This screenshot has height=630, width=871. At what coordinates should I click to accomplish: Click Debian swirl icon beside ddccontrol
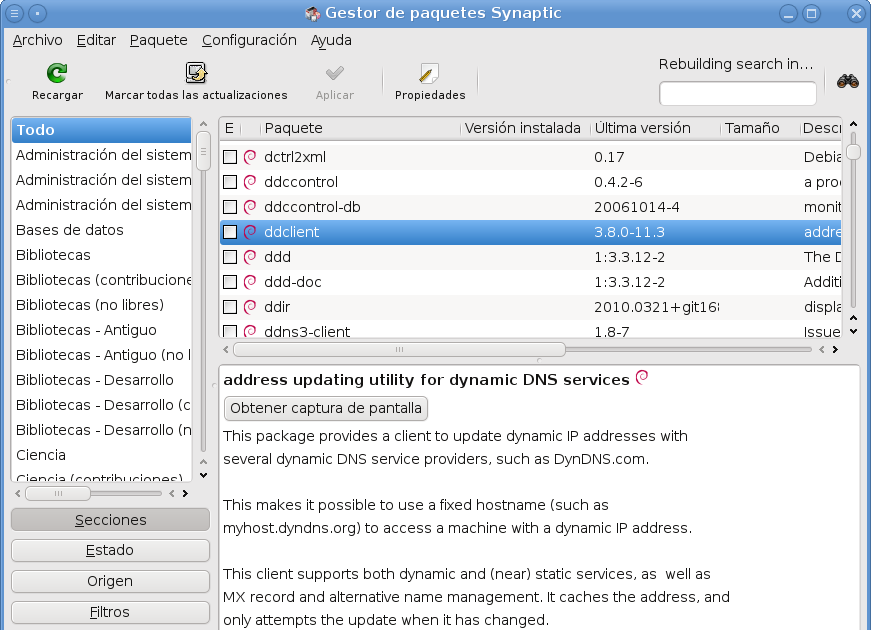250,182
